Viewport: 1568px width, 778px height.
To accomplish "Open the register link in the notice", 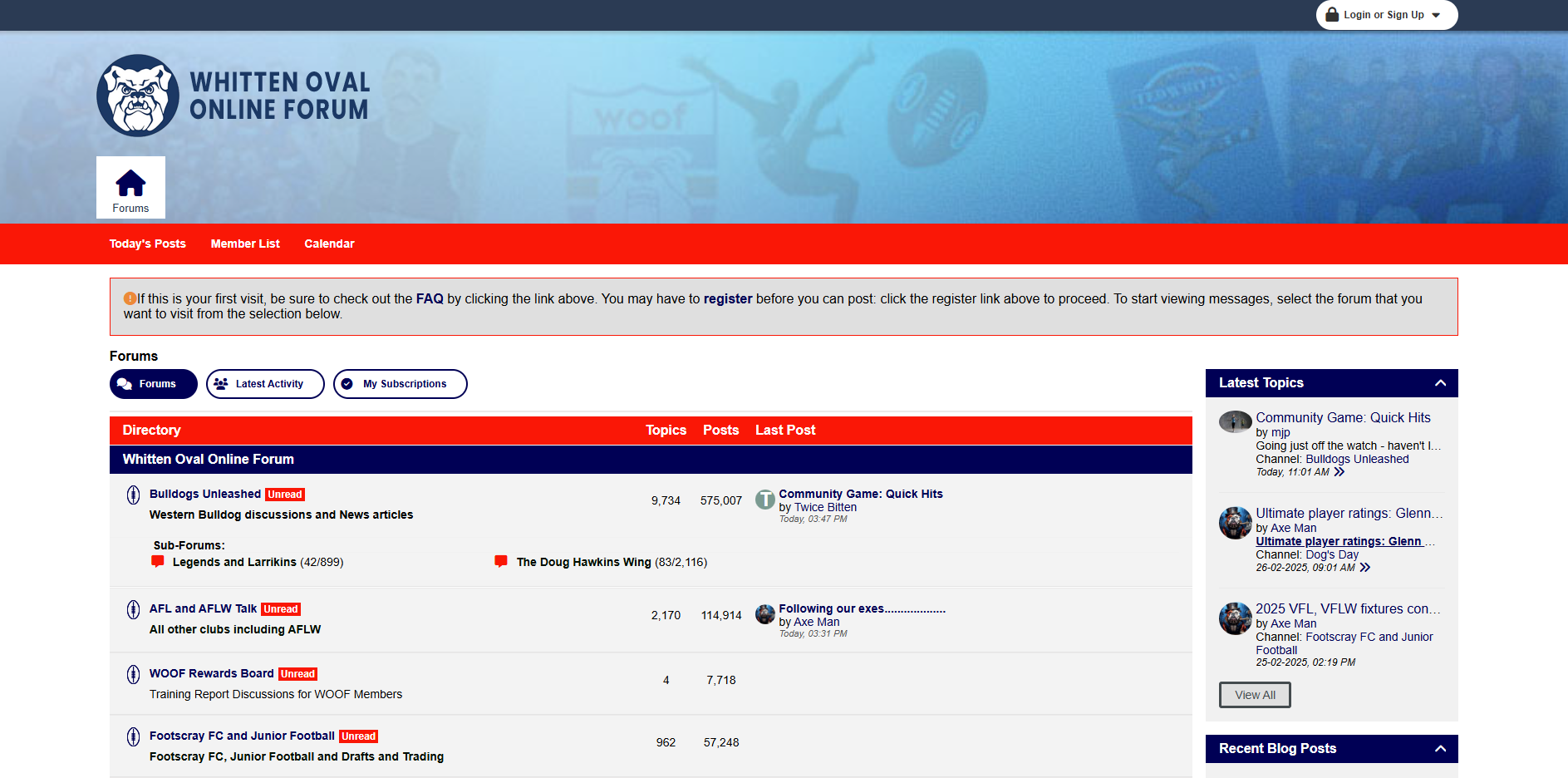I will coord(727,299).
